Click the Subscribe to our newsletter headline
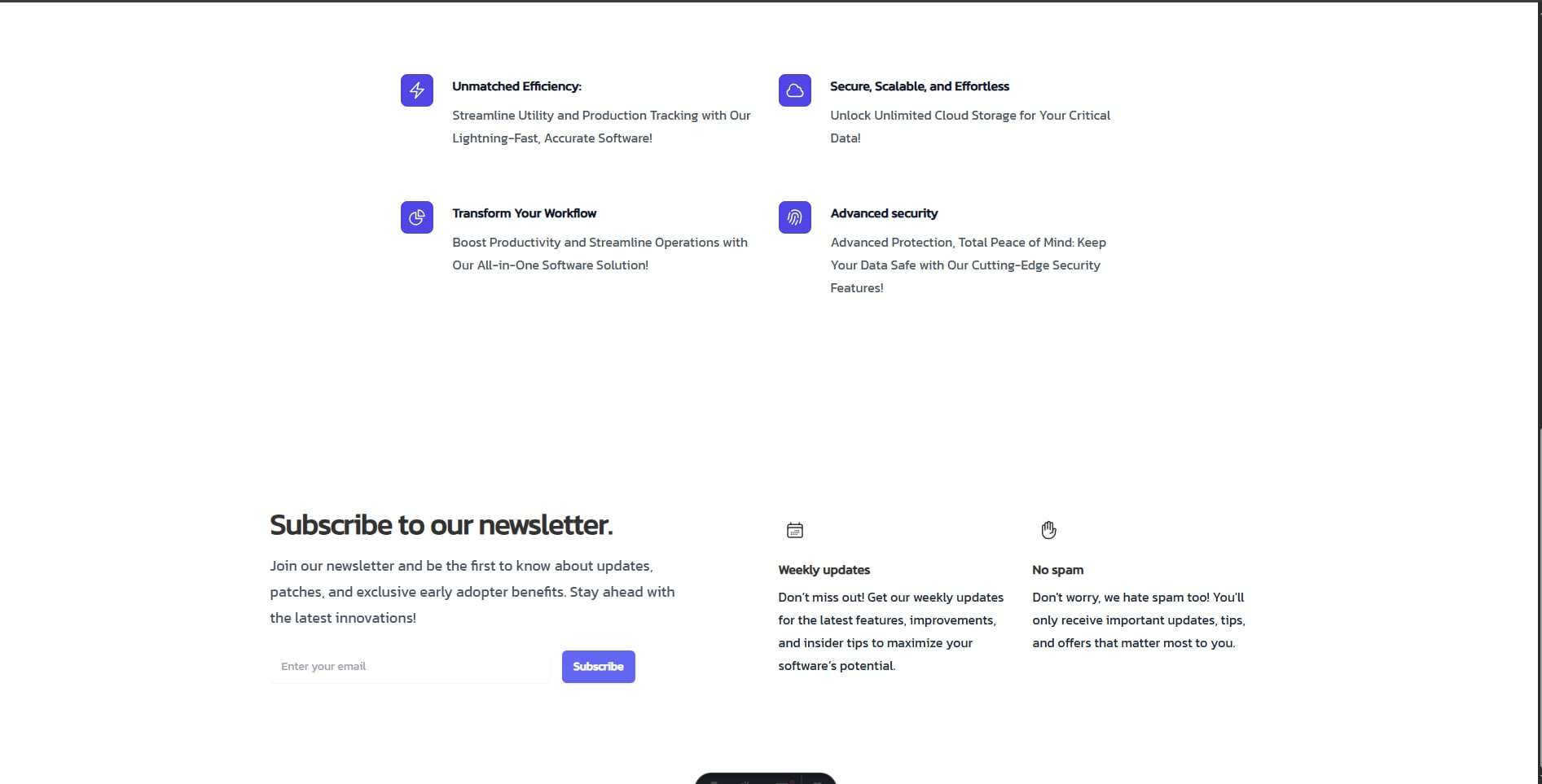This screenshot has width=1542, height=784. coord(441,525)
